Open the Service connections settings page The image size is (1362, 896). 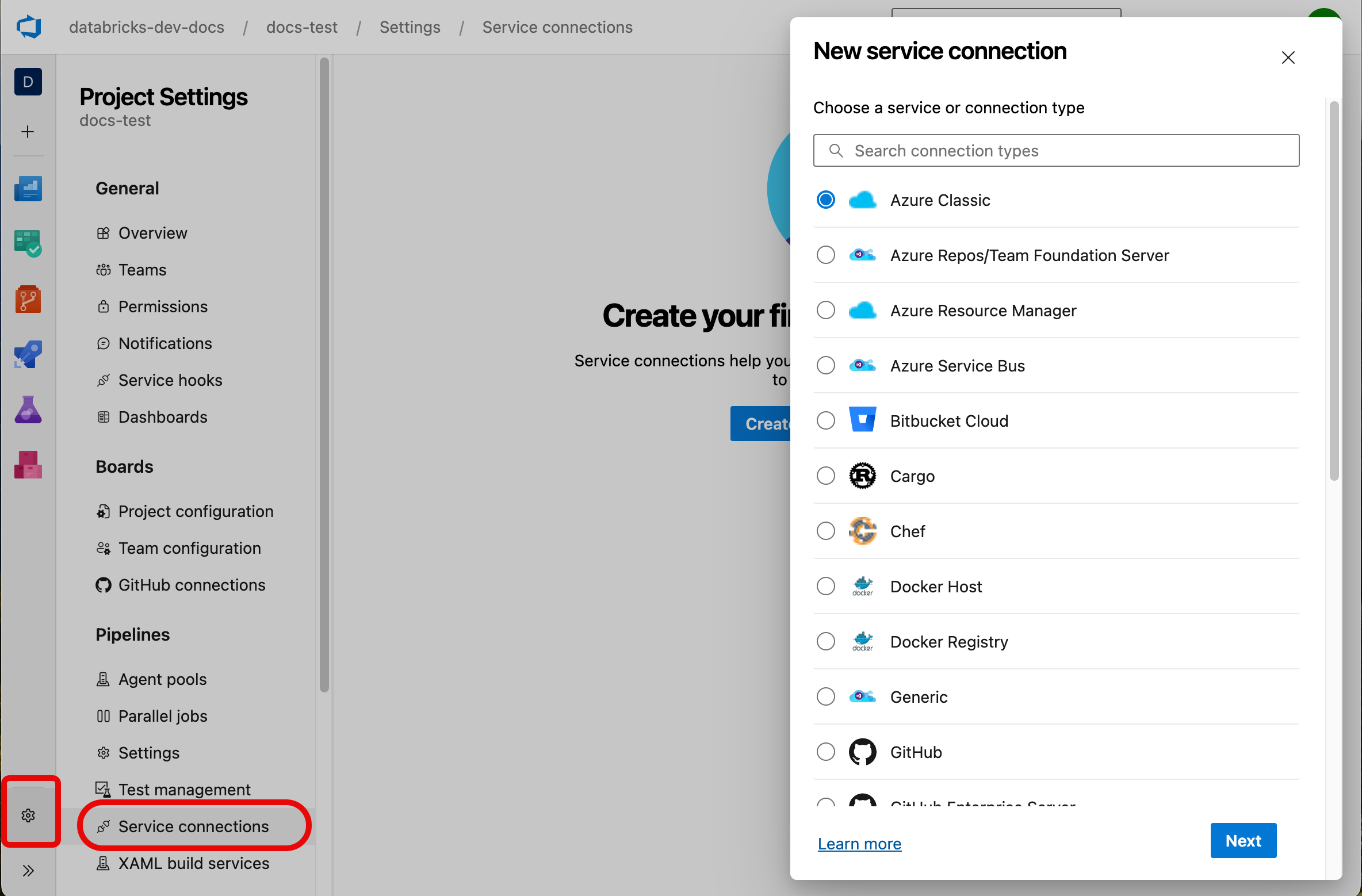pyautogui.click(x=193, y=825)
